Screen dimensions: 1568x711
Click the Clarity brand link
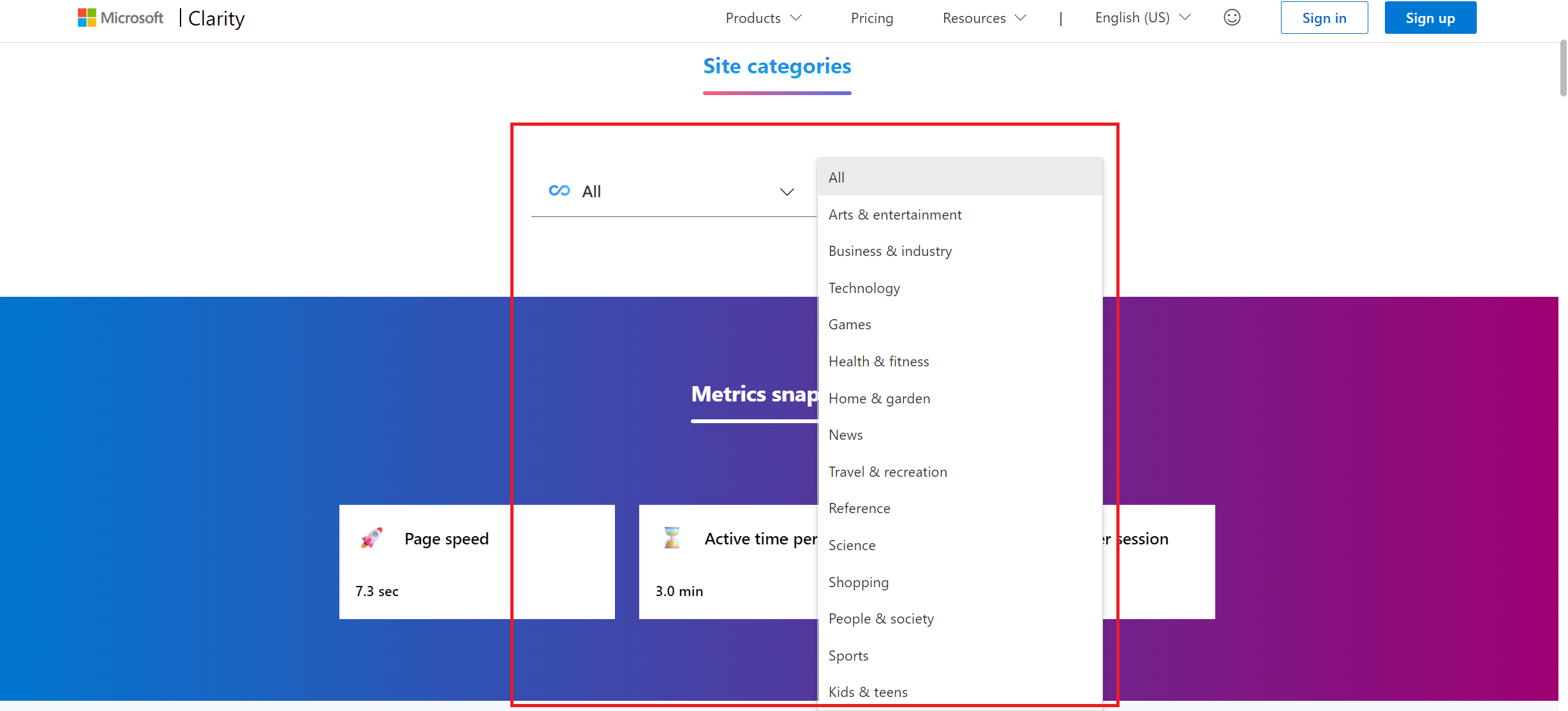[x=216, y=18]
